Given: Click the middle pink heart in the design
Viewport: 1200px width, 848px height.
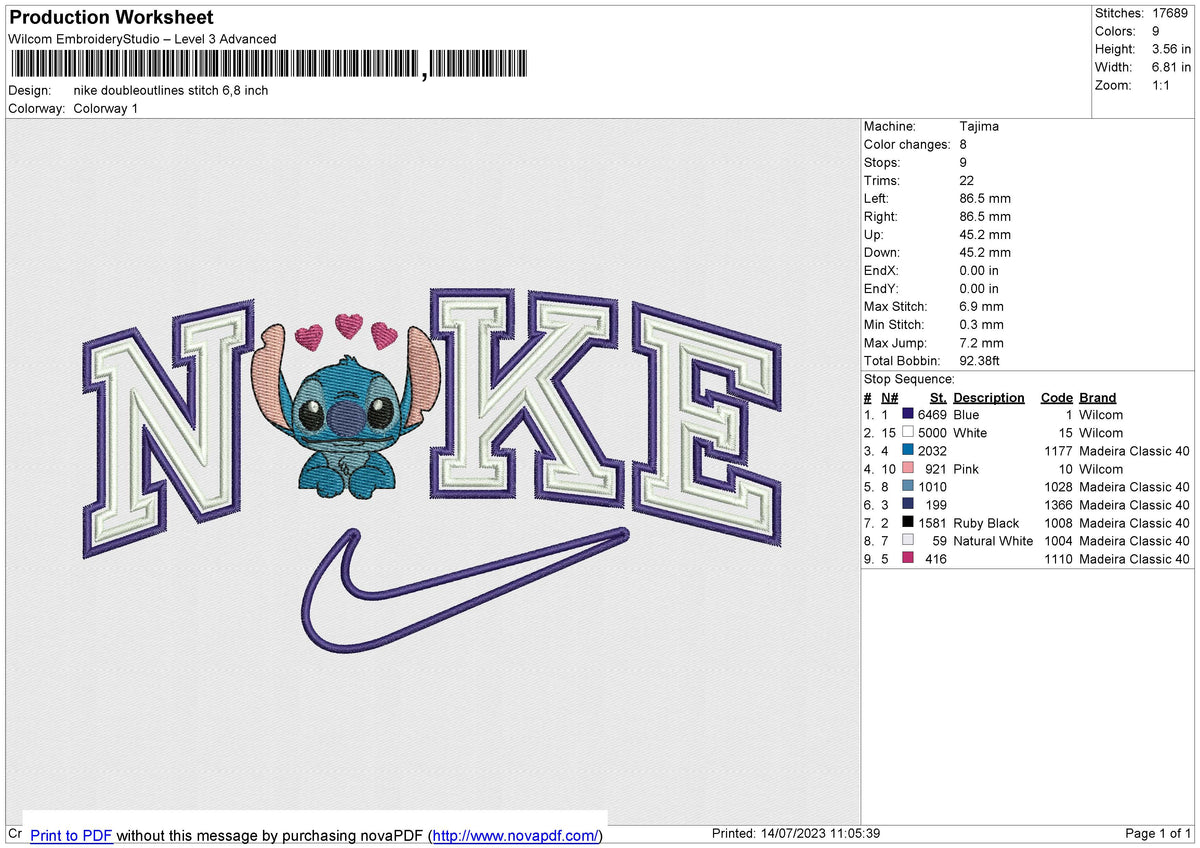Looking at the screenshot, I should (349, 326).
